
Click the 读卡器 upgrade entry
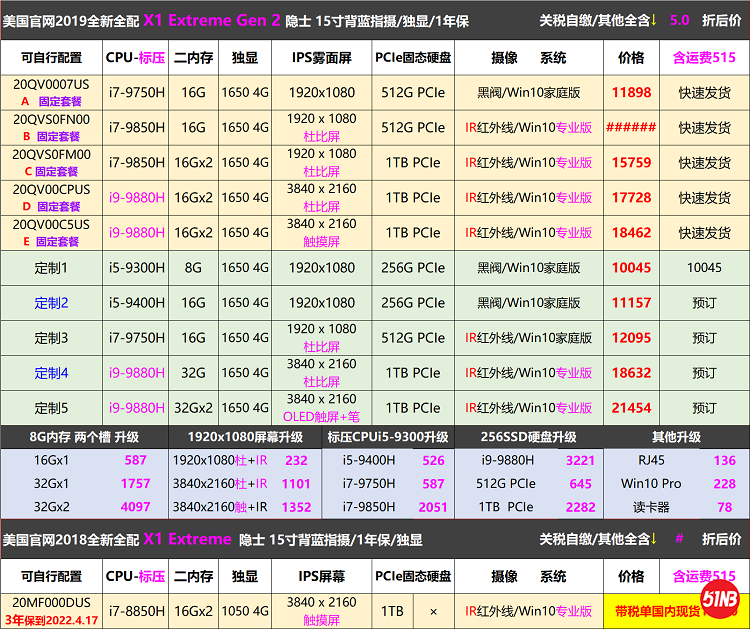(650, 507)
